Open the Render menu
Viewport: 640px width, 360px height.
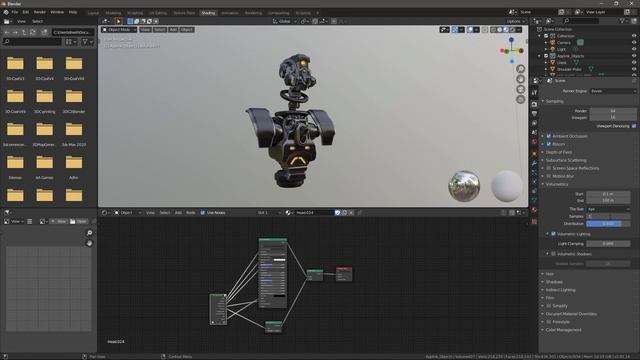[40, 12]
